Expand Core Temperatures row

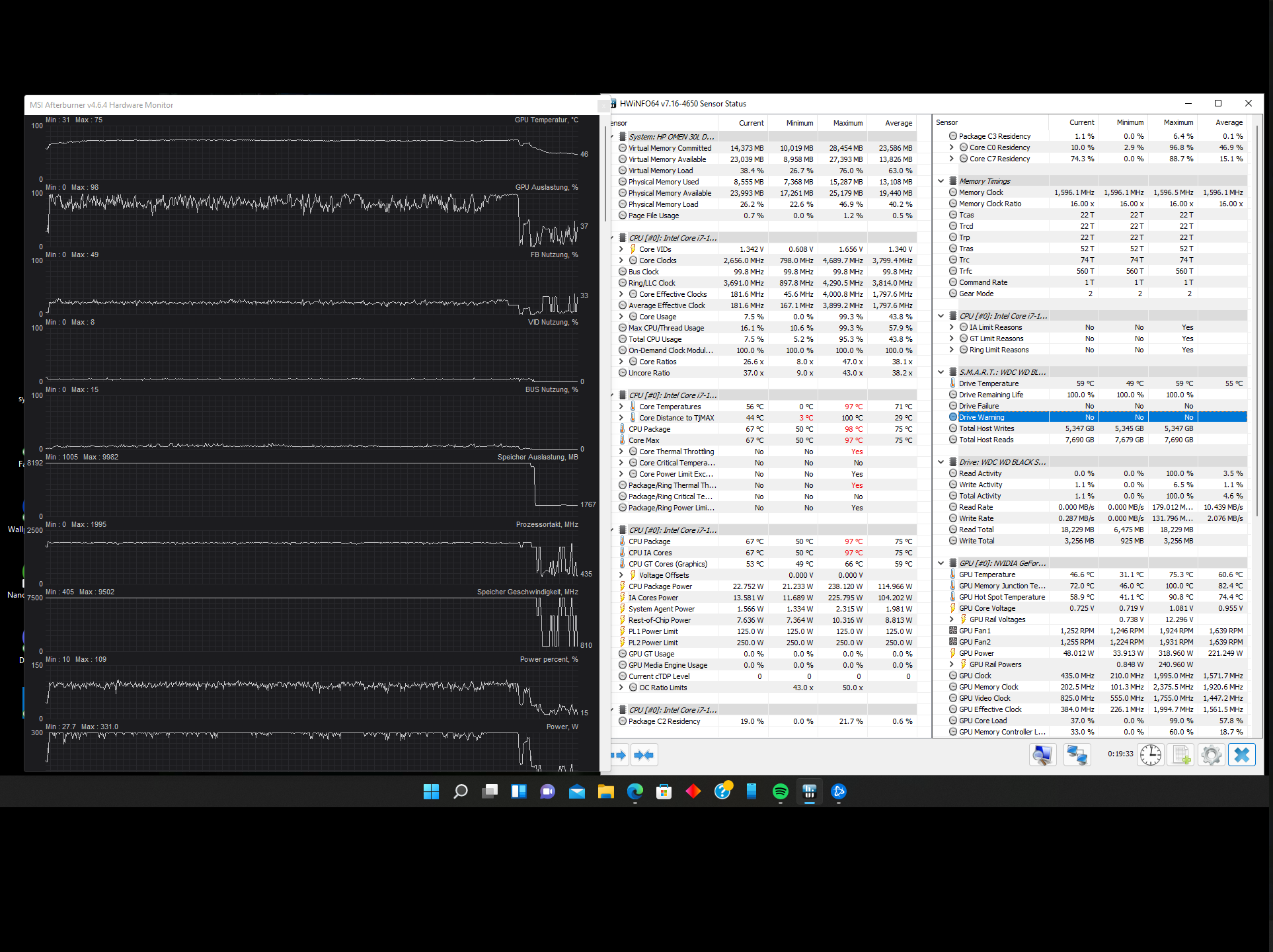[621, 407]
